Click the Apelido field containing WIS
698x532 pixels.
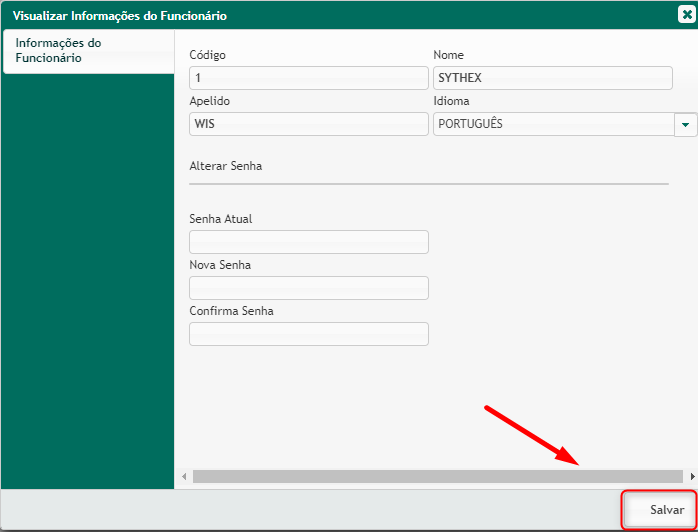[308, 124]
